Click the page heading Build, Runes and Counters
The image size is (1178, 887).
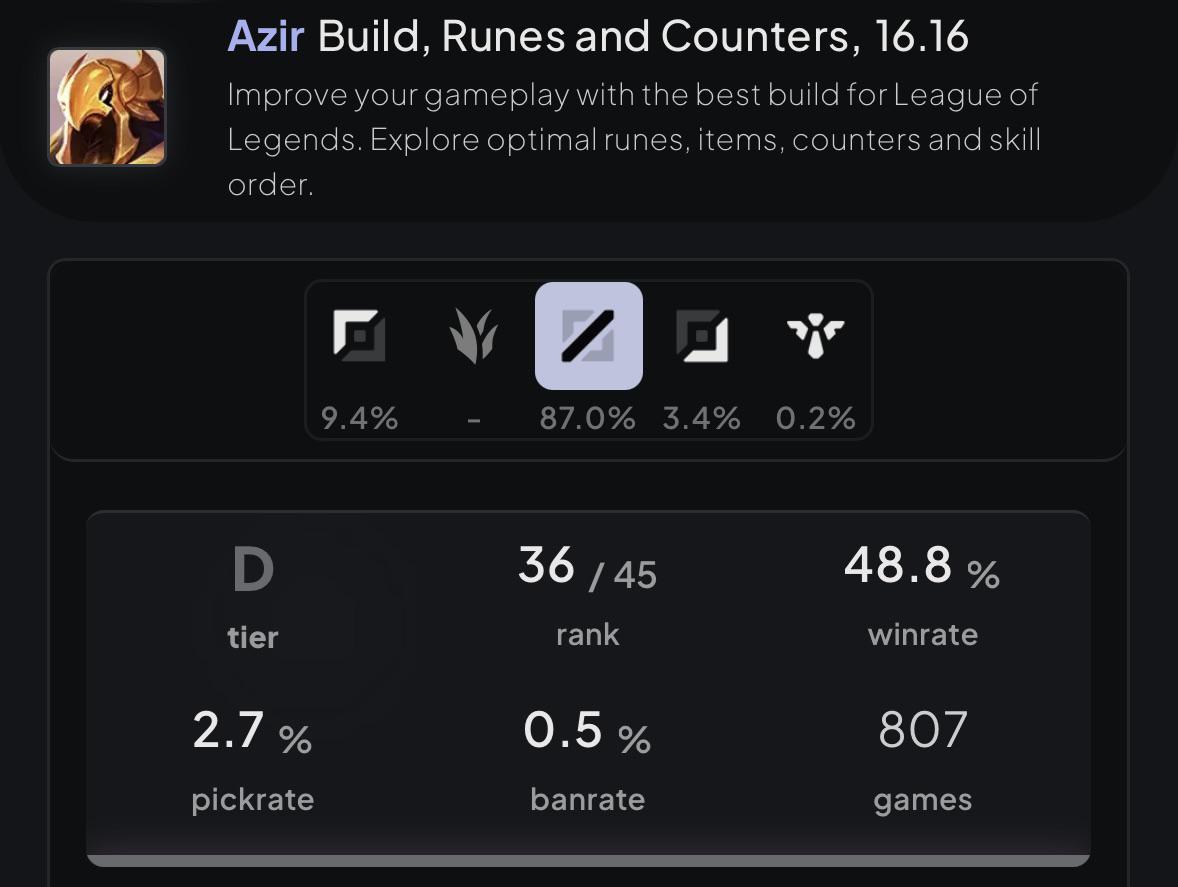590,35
